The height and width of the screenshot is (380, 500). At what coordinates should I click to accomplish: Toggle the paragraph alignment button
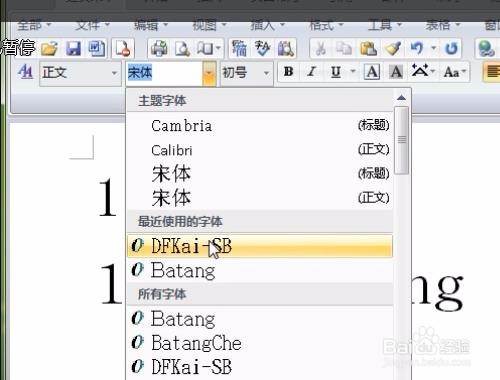492,72
